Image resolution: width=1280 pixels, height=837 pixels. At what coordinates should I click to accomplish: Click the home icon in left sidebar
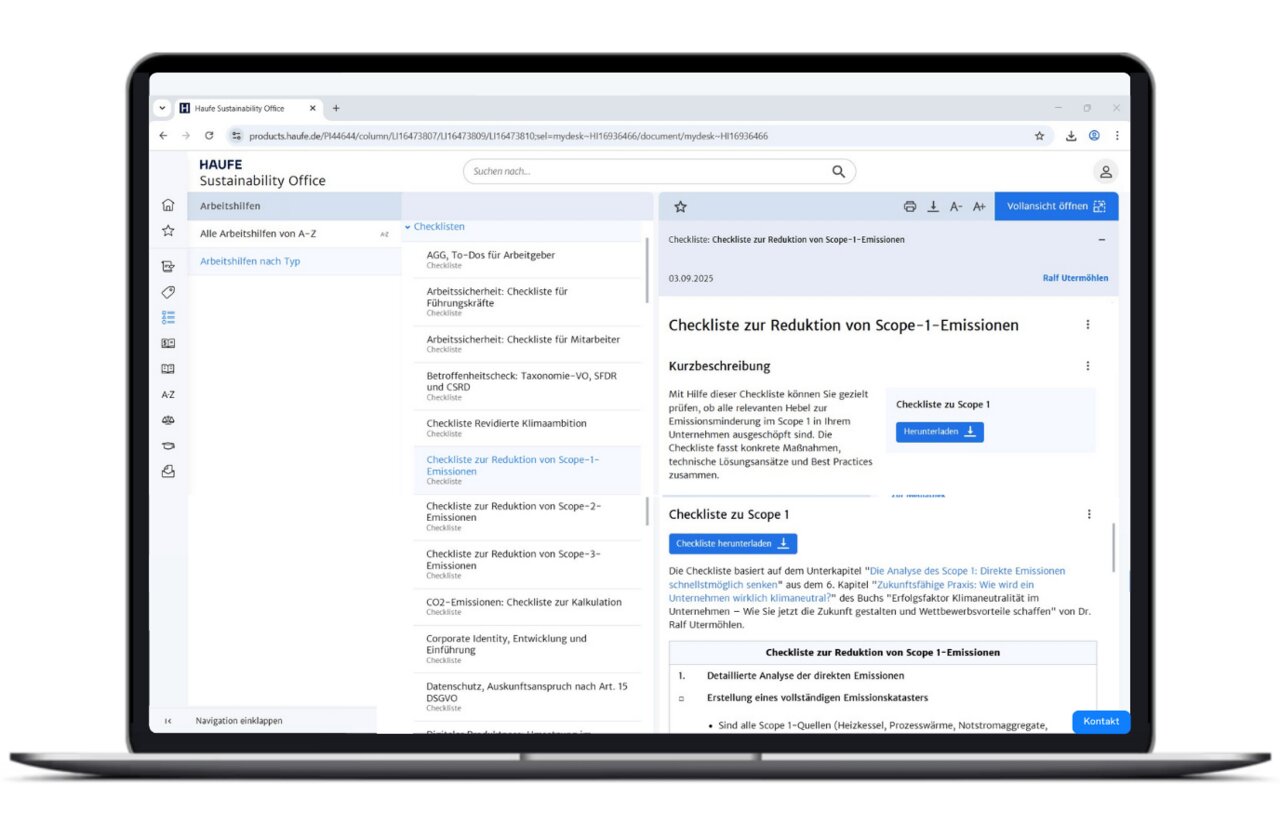tap(168, 205)
